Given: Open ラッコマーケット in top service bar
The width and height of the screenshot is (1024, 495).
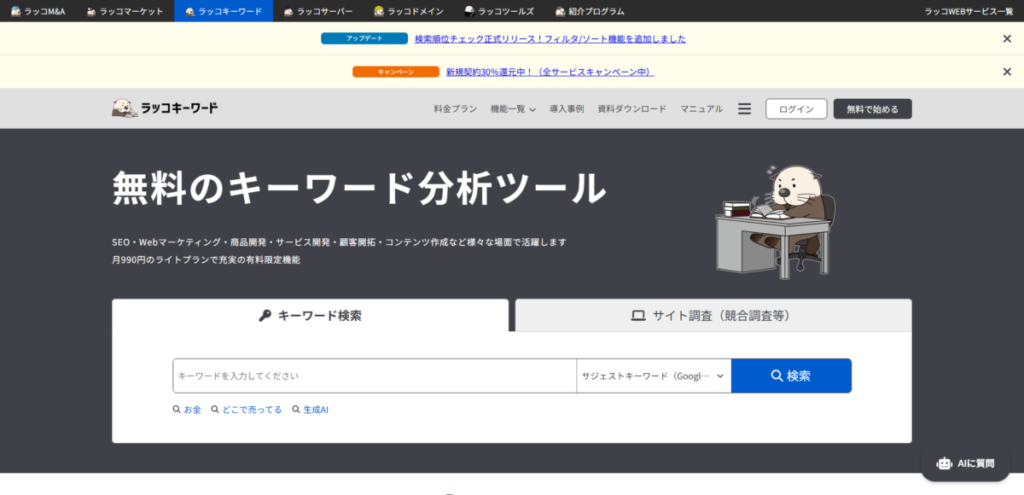Looking at the screenshot, I should 125,11.
